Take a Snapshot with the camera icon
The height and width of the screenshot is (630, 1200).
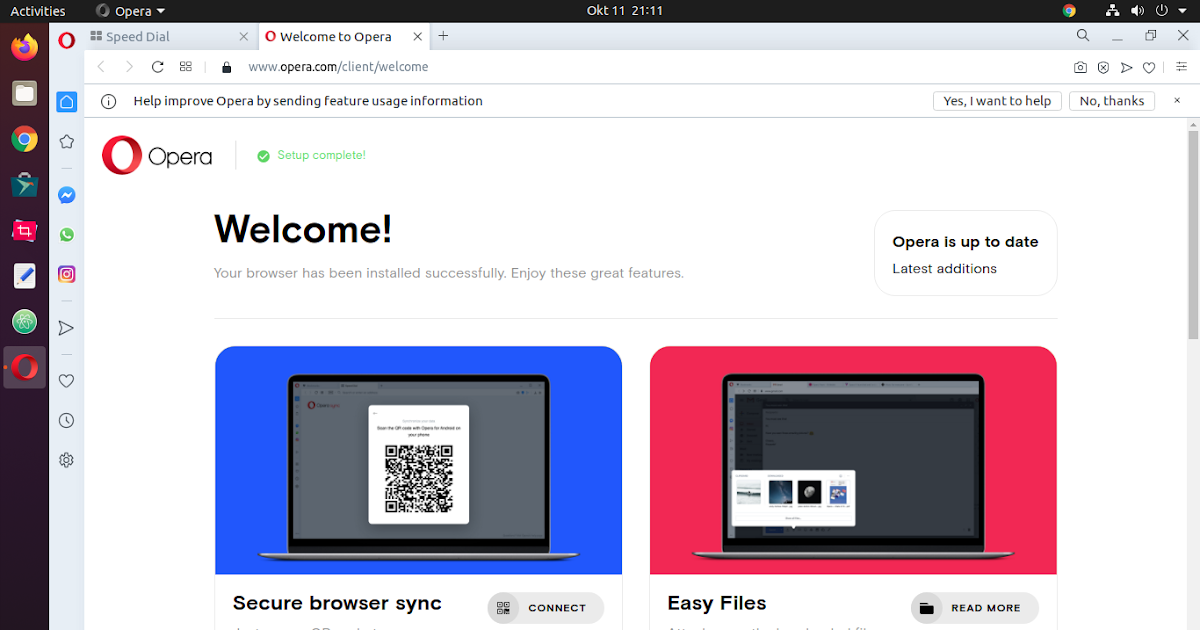point(1080,67)
